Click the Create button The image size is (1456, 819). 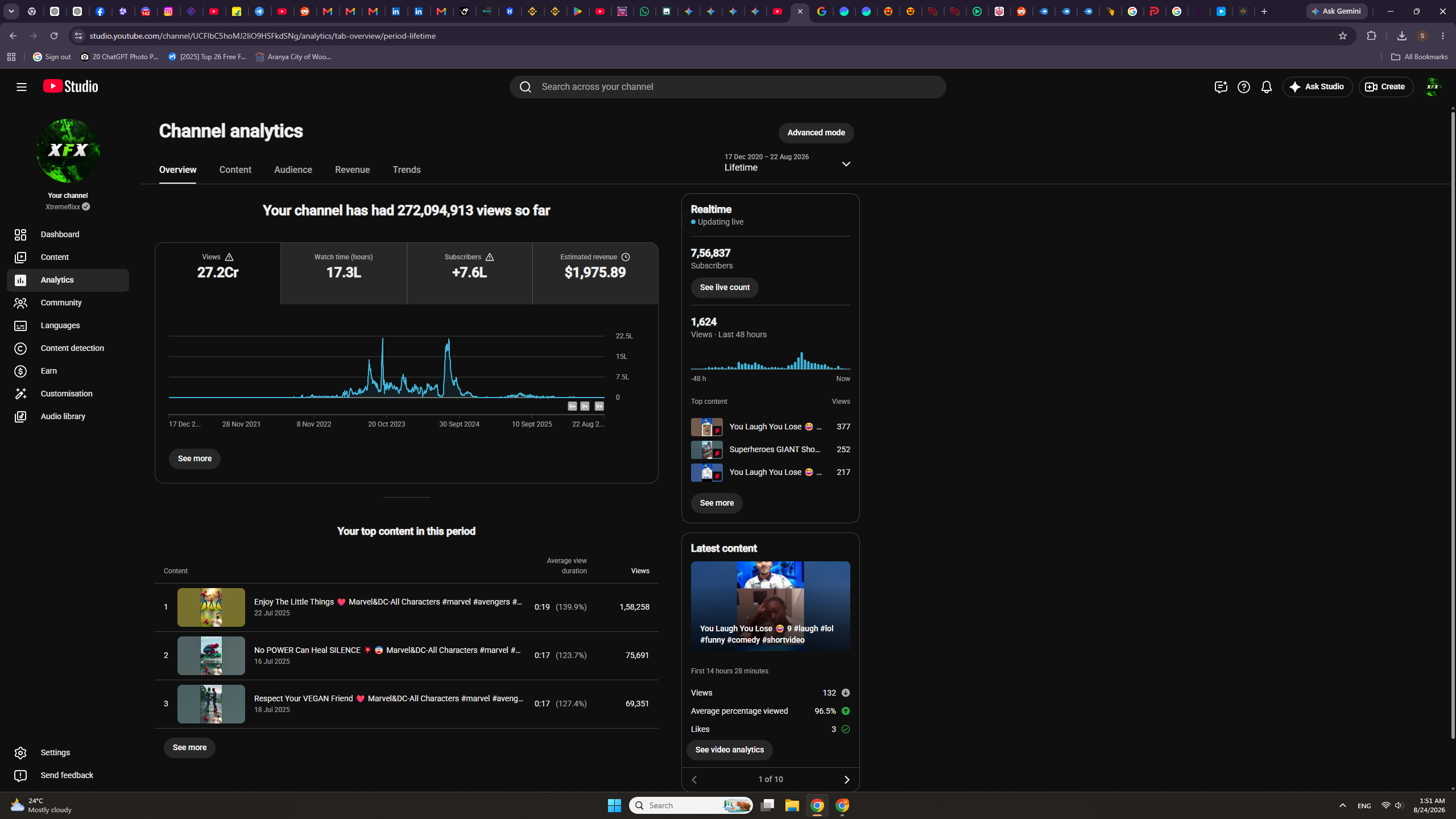click(1385, 87)
